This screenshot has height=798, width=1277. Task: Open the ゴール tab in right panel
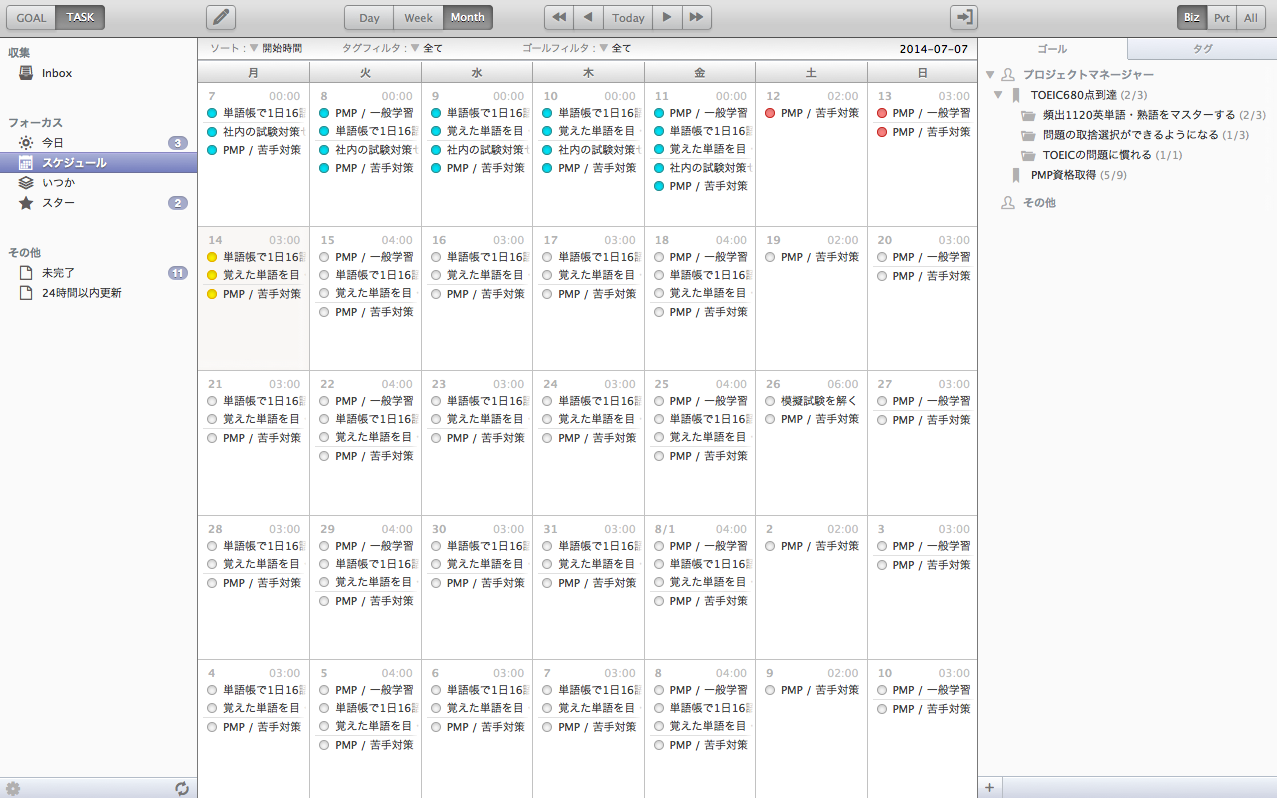coord(1052,49)
